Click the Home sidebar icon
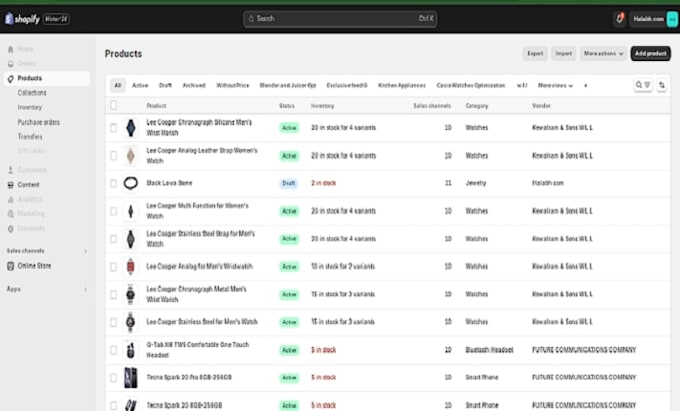This screenshot has height=411, width=680. [10, 49]
